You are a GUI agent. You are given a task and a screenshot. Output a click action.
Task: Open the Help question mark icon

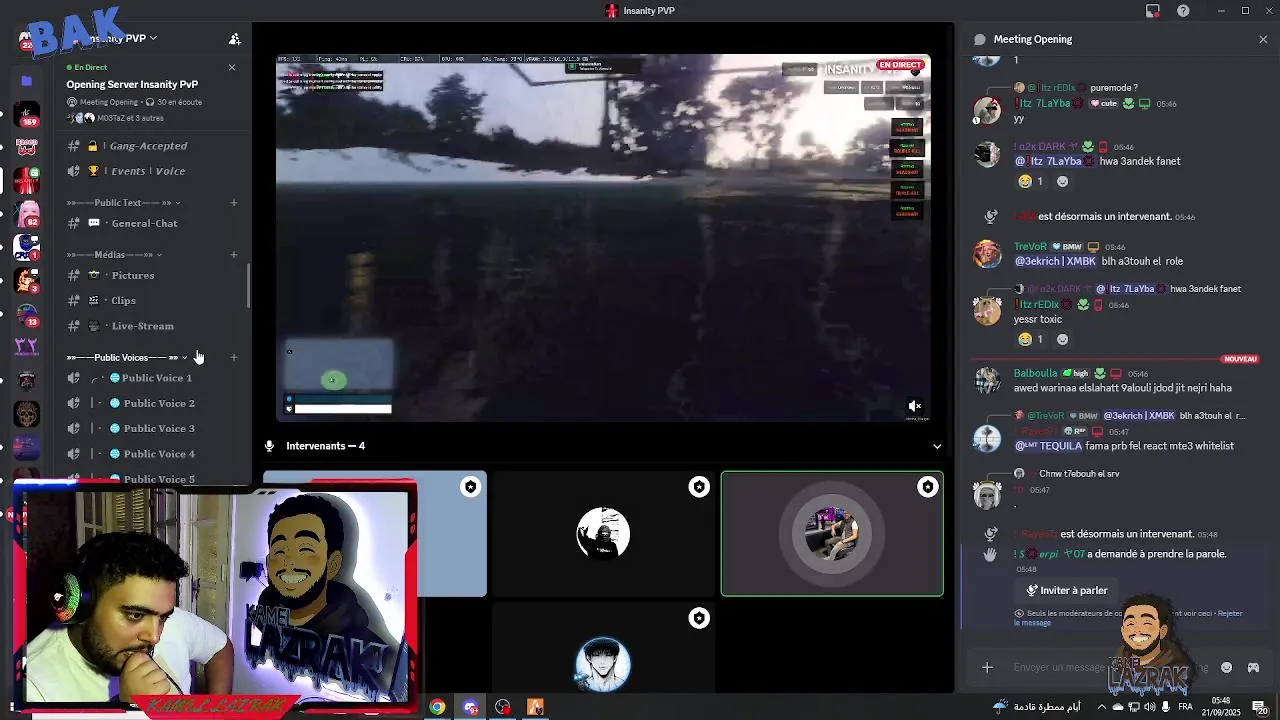click(1184, 11)
